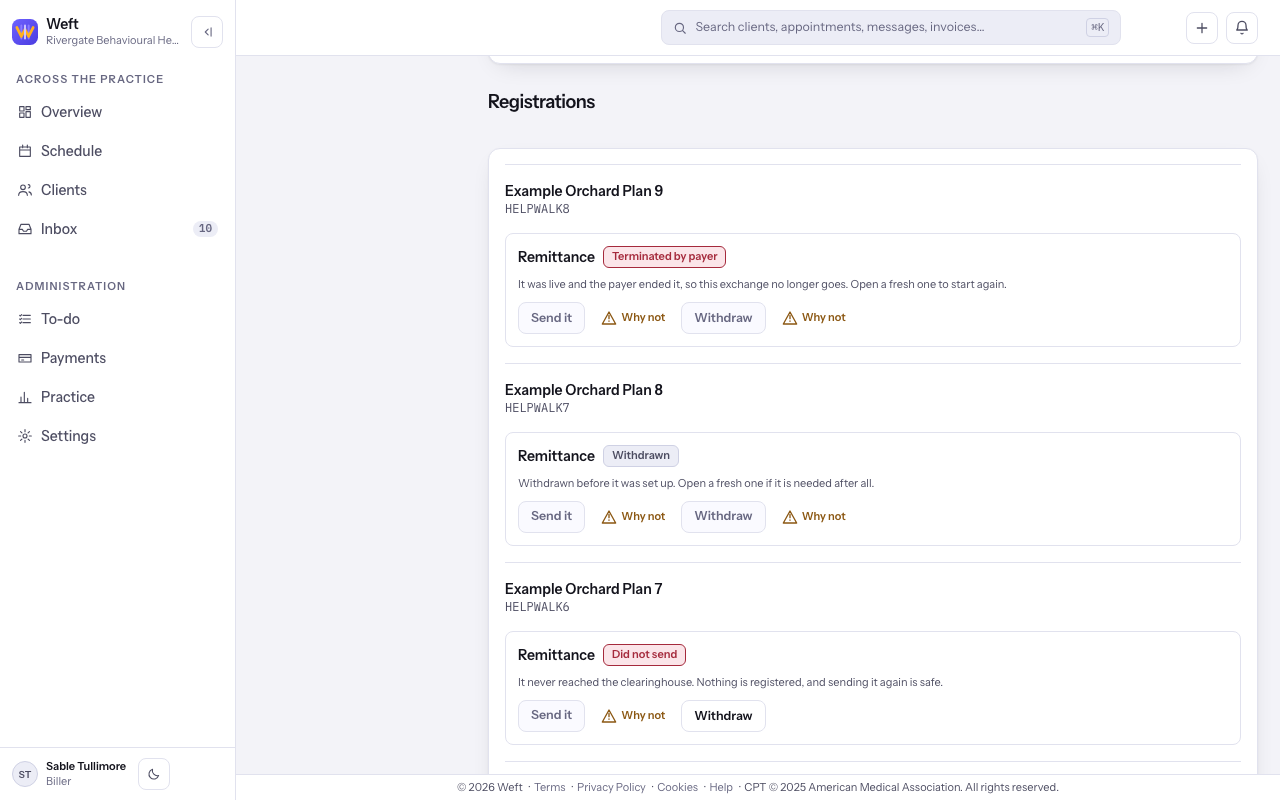Click the Withdrawn status badge
Screen dimensions: 1280x800
(x=641, y=456)
